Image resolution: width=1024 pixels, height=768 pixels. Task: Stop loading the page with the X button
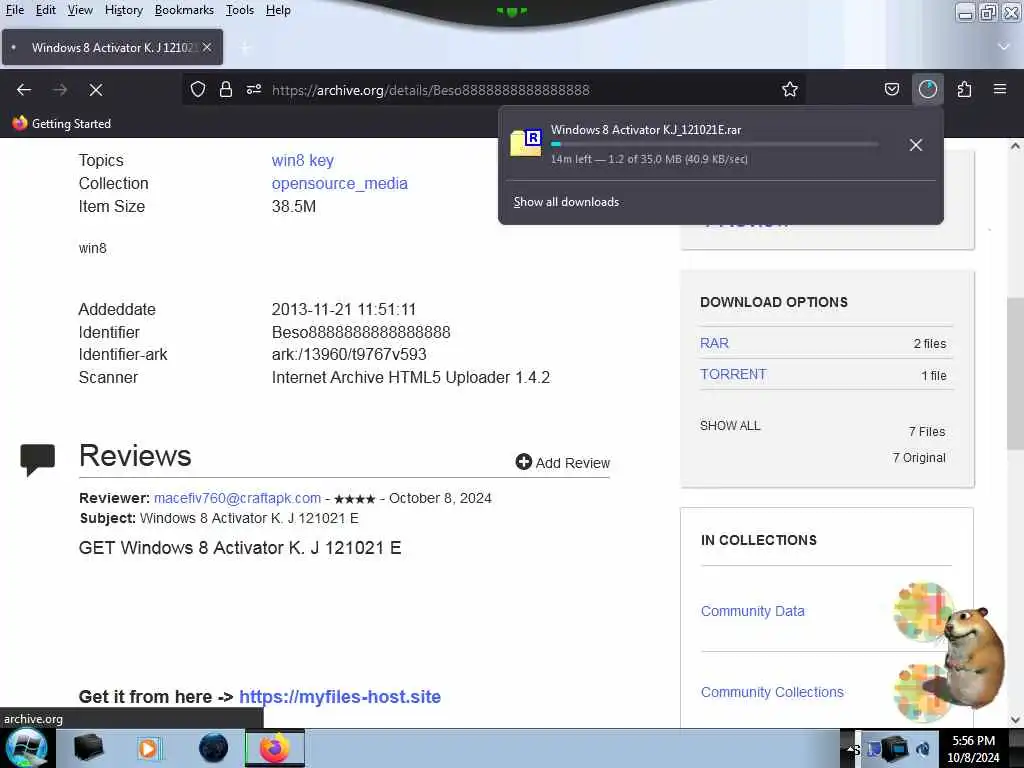tap(96, 89)
